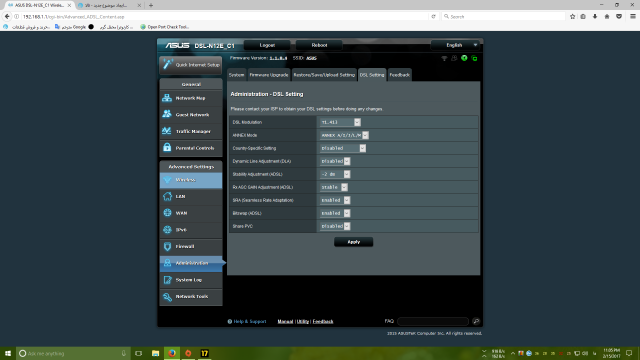Click Firefox icon in taskbar
Image resolution: width=640 pixels, height=360 pixels.
[x=172, y=353]
